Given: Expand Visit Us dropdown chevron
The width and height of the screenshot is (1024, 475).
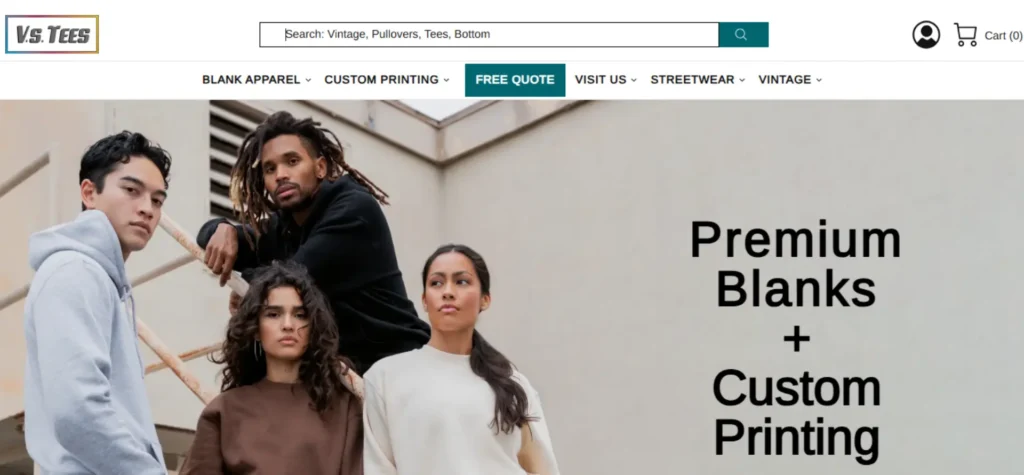Looking at the screenshot, I should pos(633,80).
